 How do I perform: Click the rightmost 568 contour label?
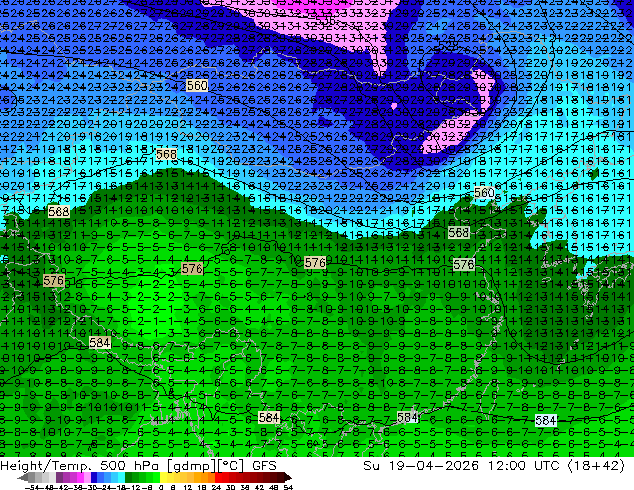coord(459,232)
